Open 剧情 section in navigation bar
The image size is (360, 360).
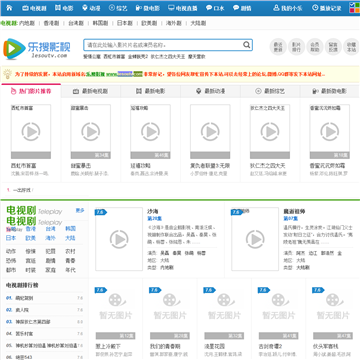242,8
